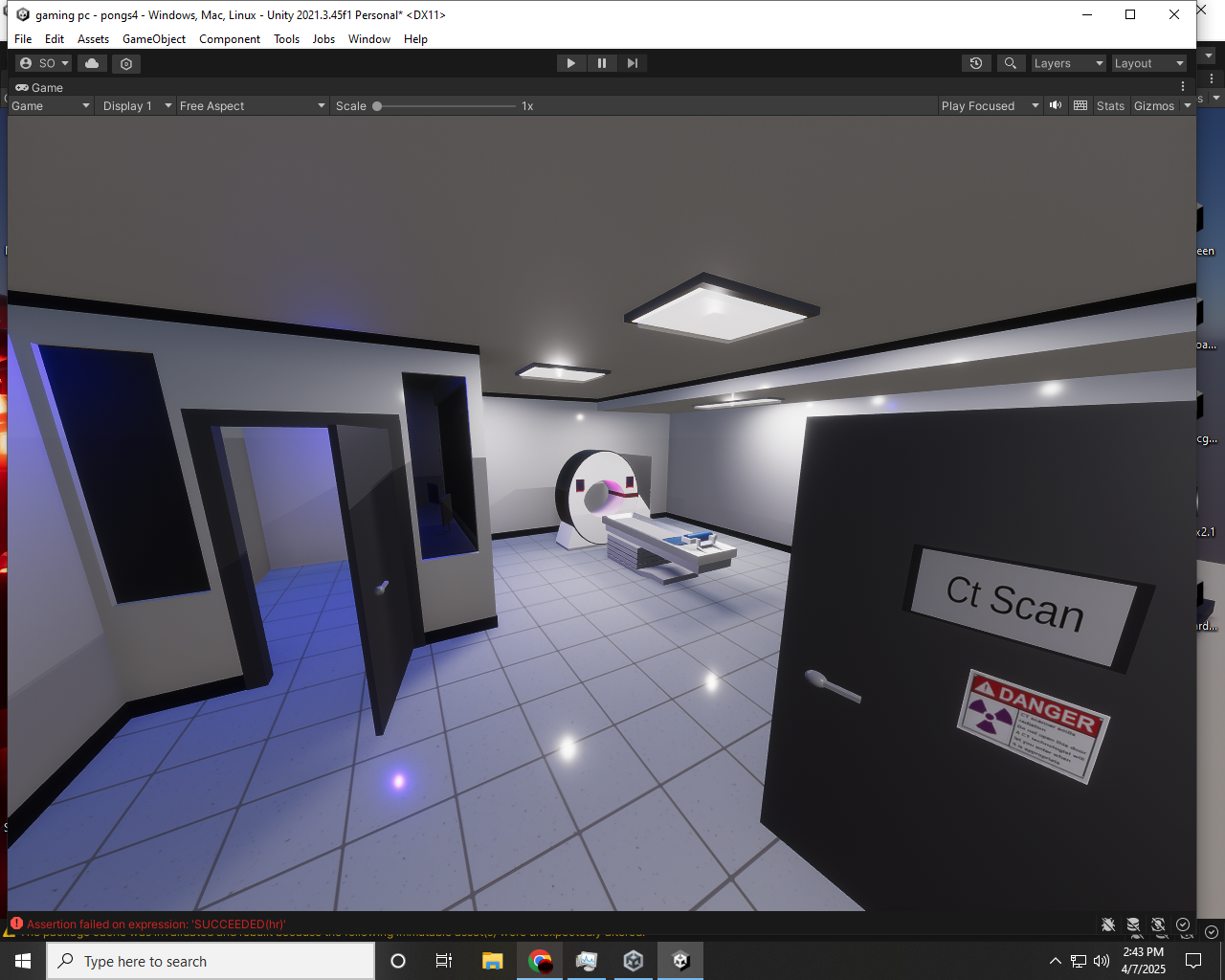This screenshot has width=1225, height=980.
Task: Enable VSync via the keyboard-like icon next to Stats
Action: [x=1080, y=105]
